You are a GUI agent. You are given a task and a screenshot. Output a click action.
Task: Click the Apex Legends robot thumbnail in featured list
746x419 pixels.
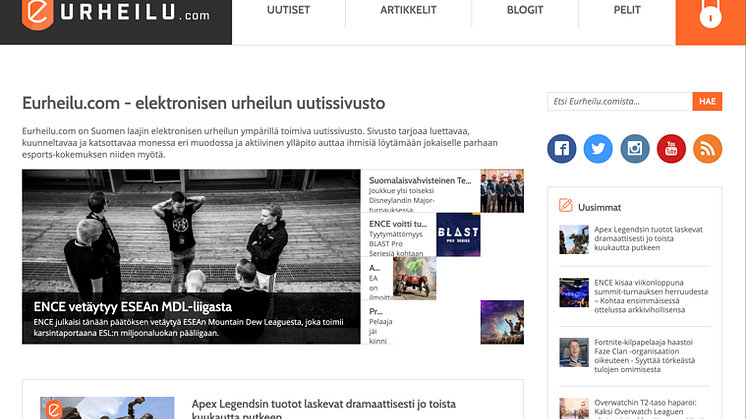[414, 278]
